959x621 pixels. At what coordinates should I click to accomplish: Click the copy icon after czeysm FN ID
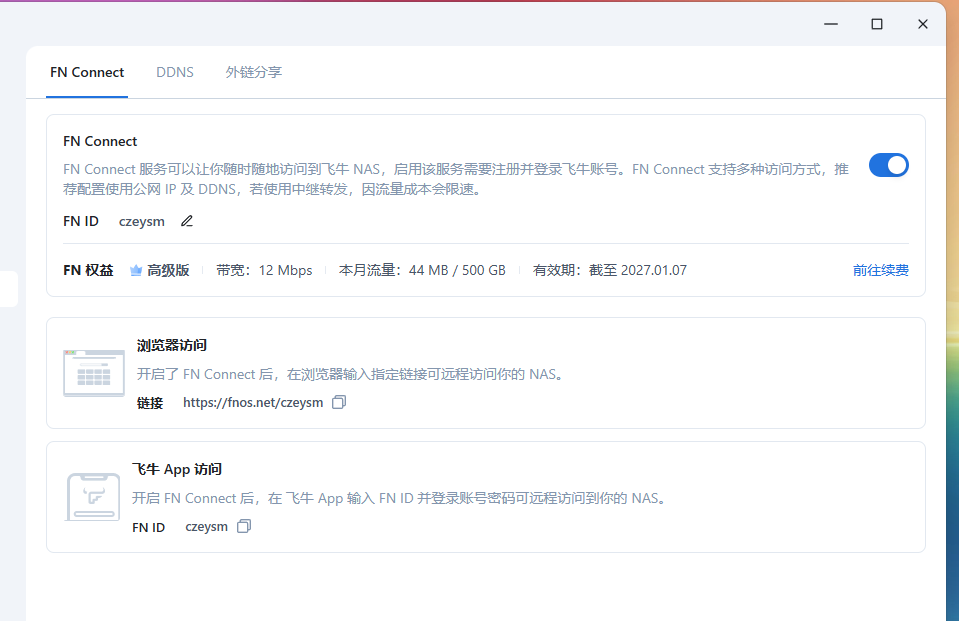[x=245, y=526]
